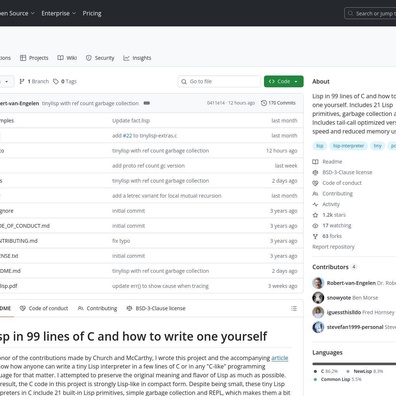
Task: Click the Go to file search box
Action: click(x=219, y=81)
